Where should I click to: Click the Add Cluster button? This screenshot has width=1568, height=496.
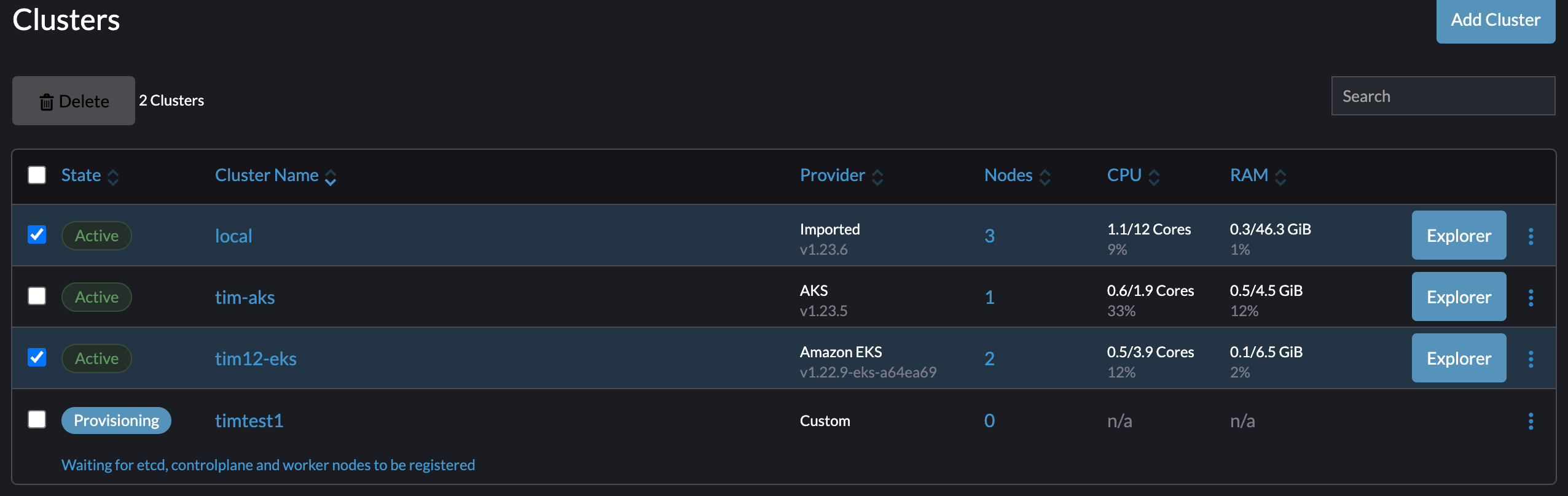coord(1495,20)
